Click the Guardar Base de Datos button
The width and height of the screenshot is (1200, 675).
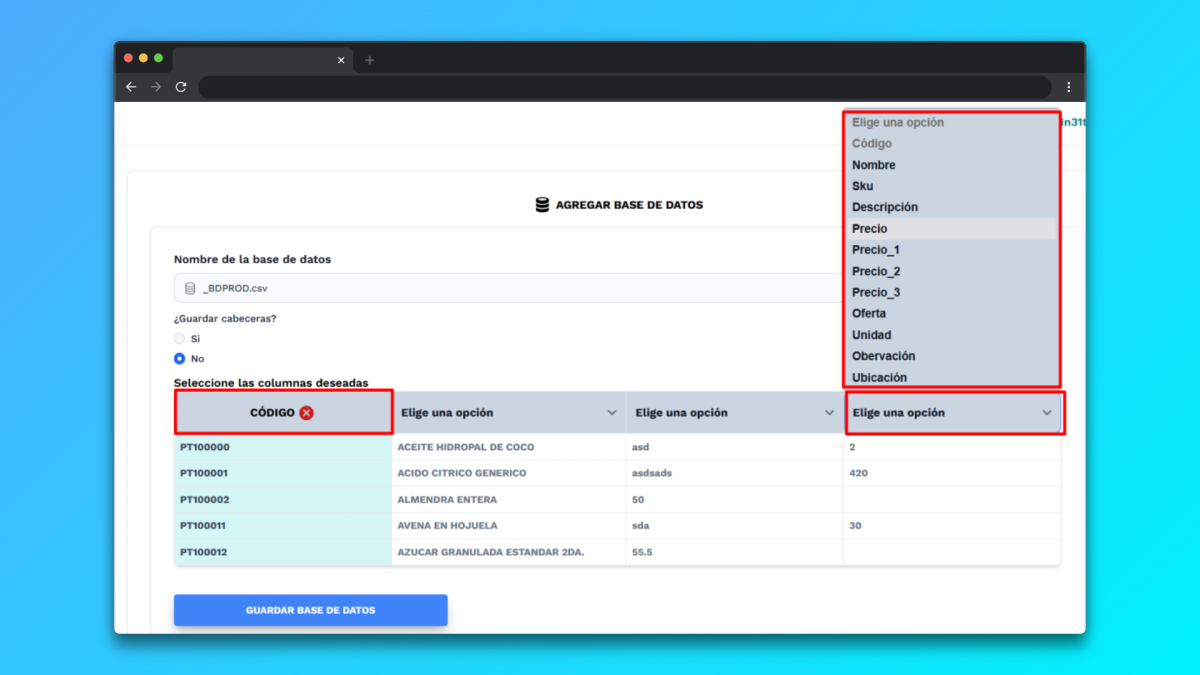[310, 610]
